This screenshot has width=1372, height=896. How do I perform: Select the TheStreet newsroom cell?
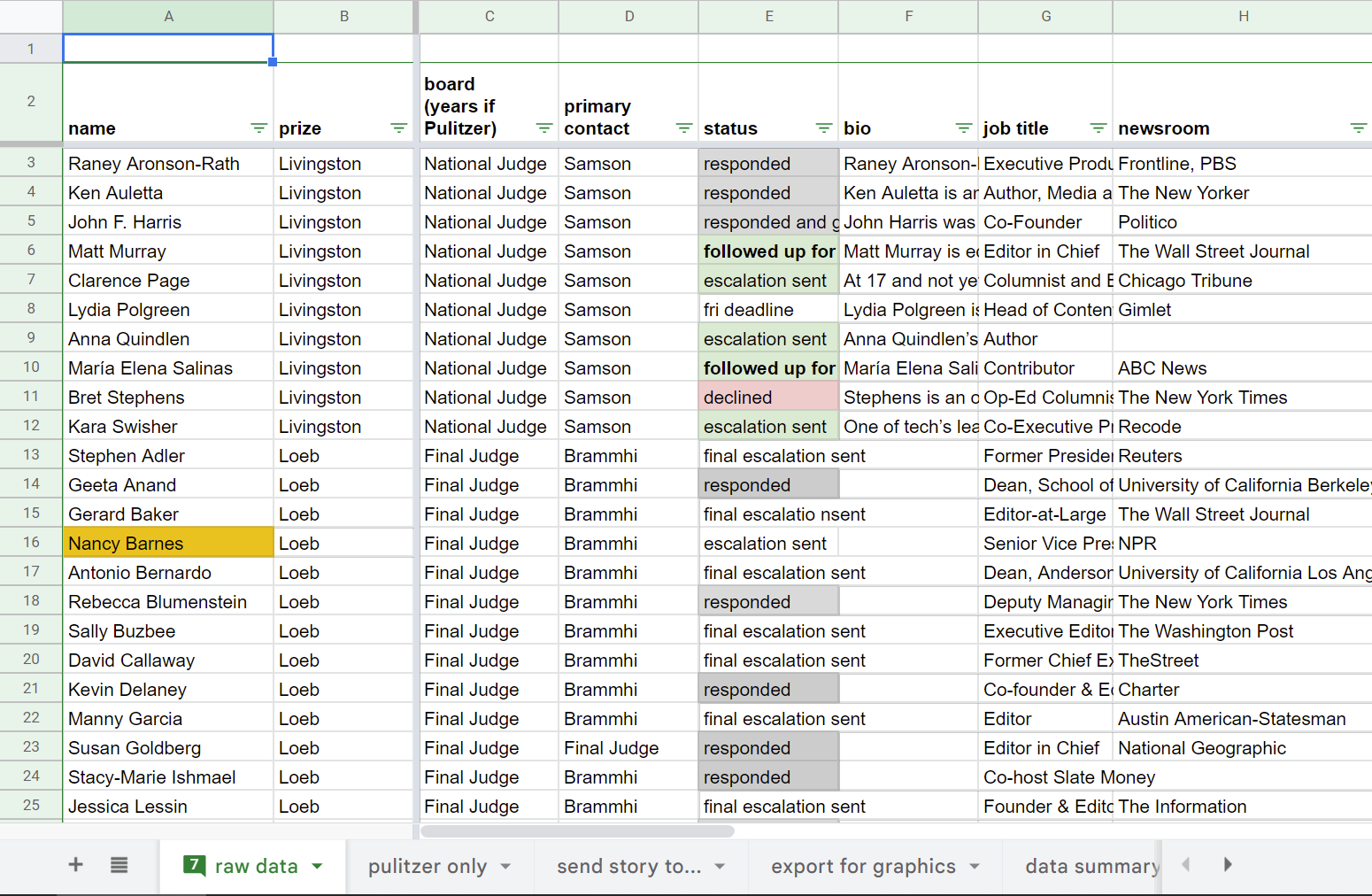pyautogui.click(x=1243, y=660)
